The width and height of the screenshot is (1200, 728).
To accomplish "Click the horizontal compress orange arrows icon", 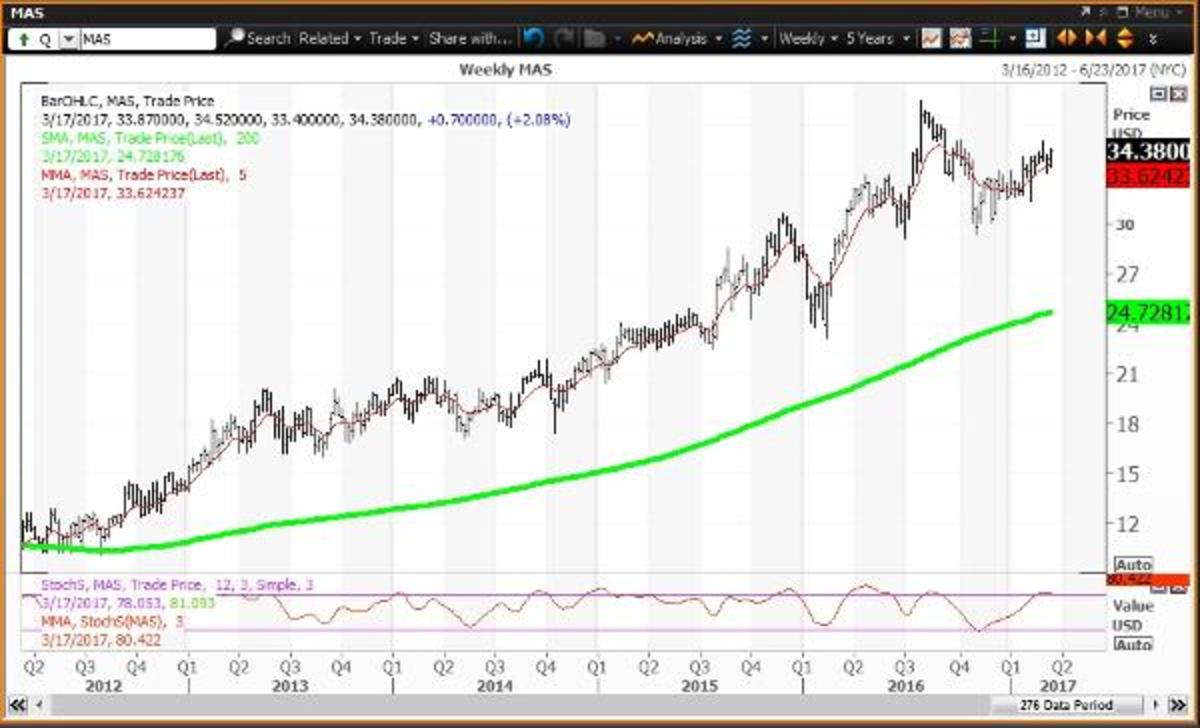I will point(1095,39).
